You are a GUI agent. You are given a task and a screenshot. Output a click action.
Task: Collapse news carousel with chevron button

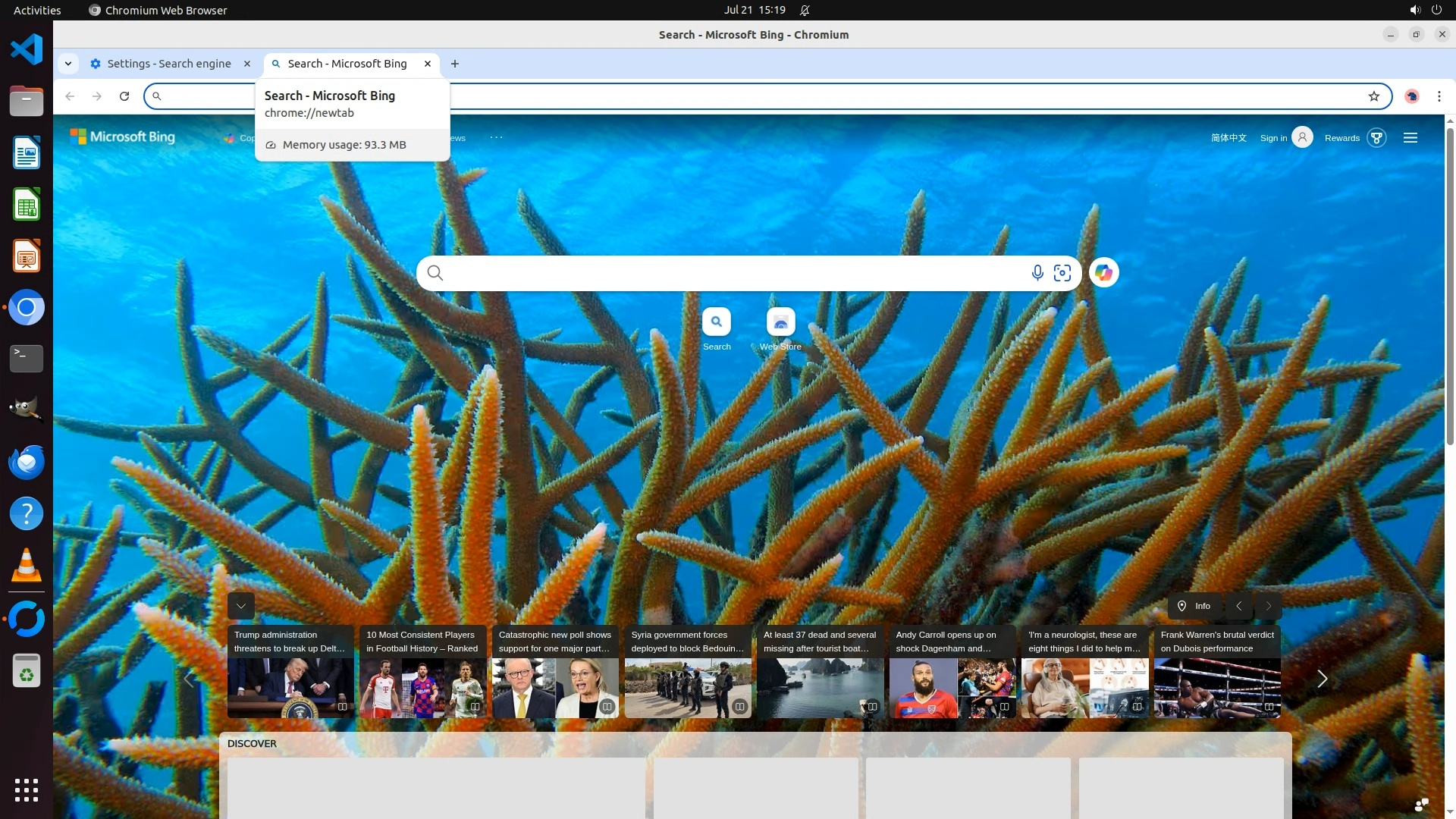pos(241,606)
